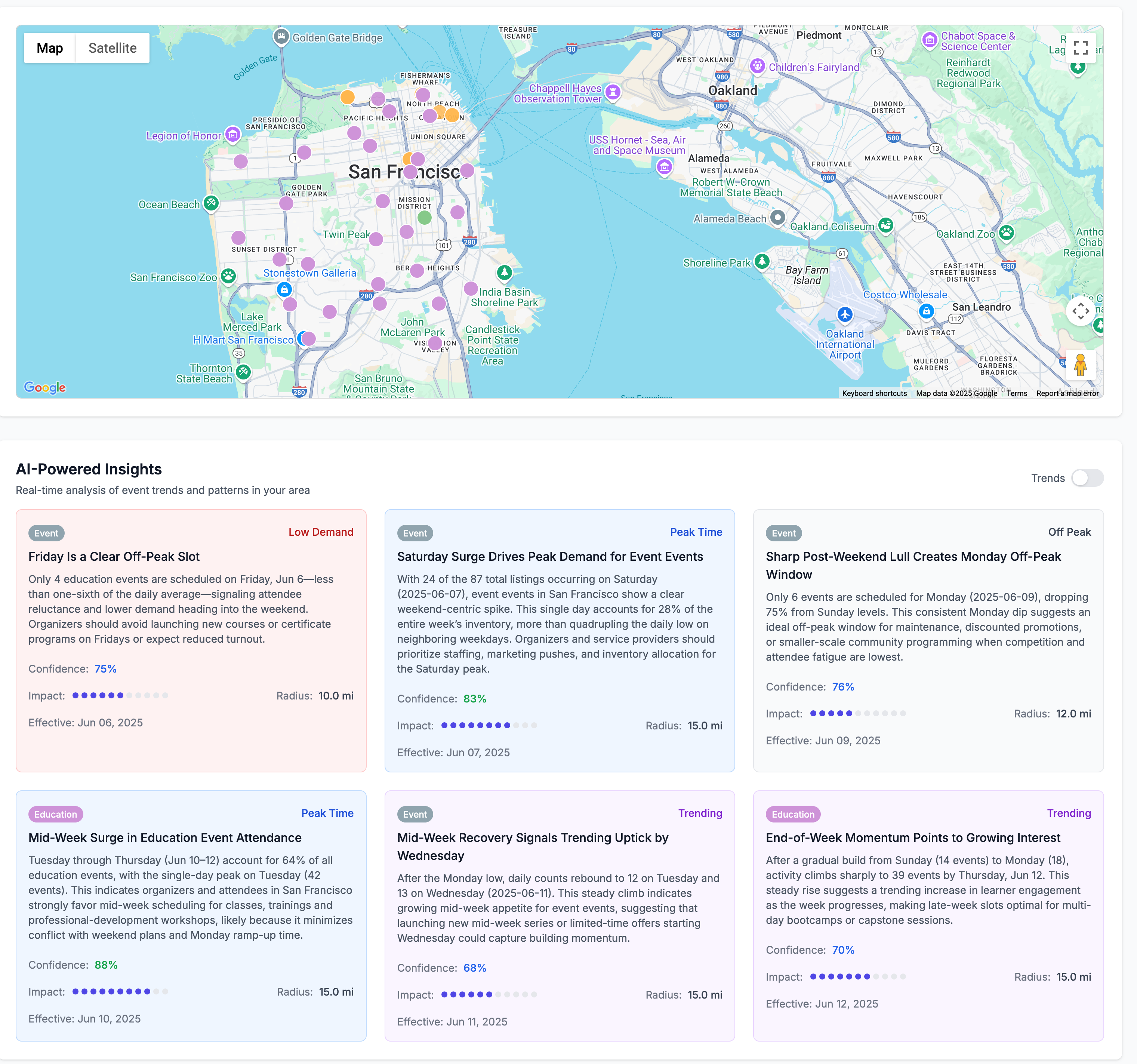
Task: Click the India Basin Shoreline Park pin
Action: point(505,273)
